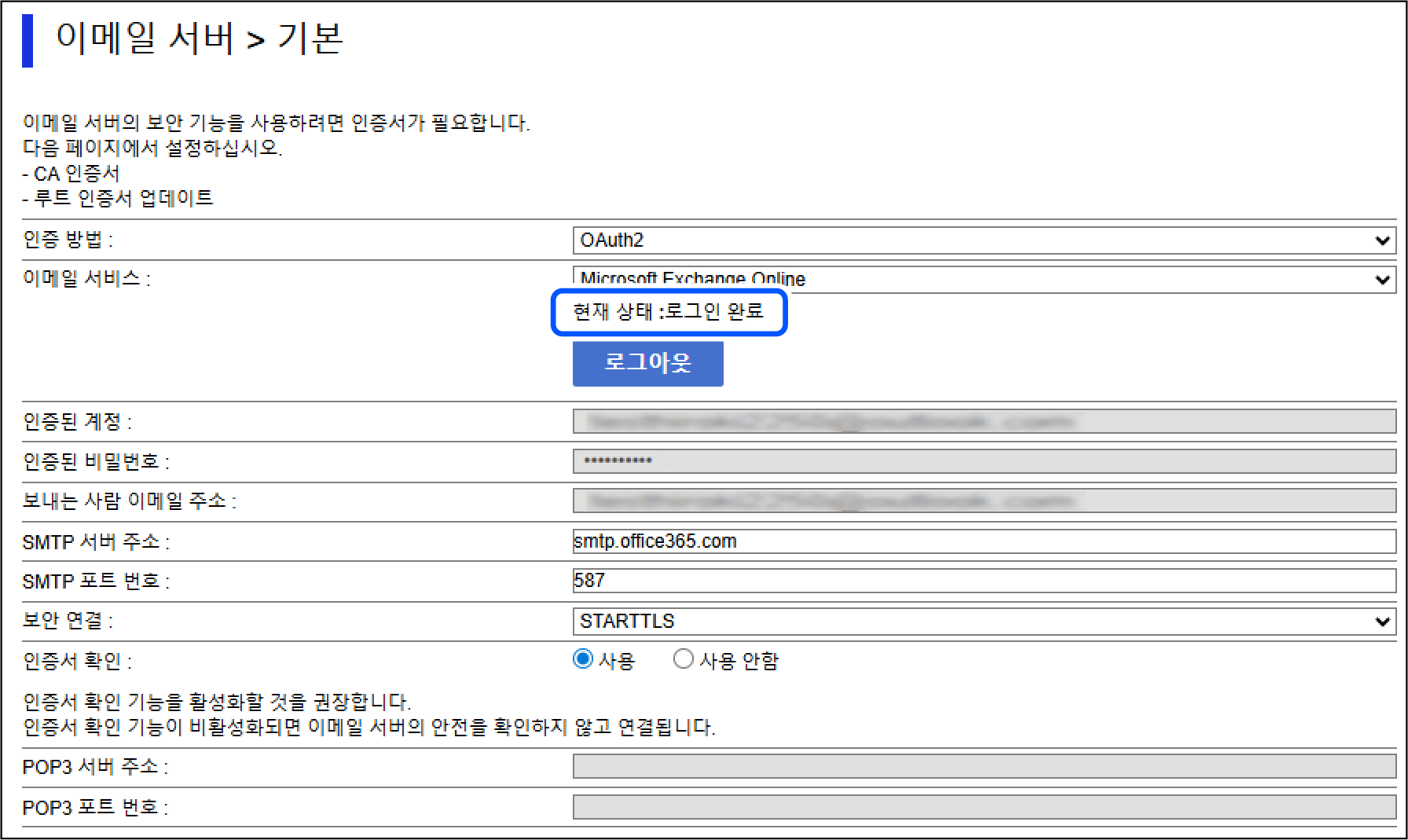Click the POP3 서버 주소 field
This screenshot has height=840, width=1408.
coord(983,766)
